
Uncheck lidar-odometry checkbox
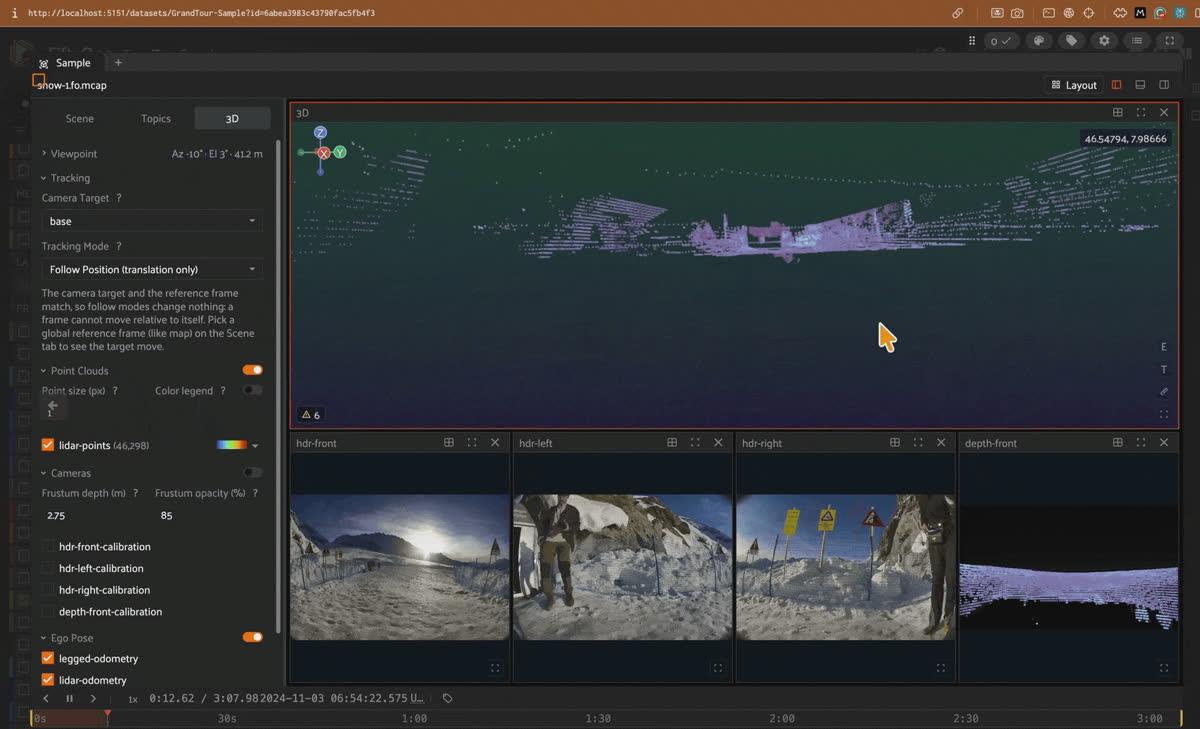click(x=47, y=680)
